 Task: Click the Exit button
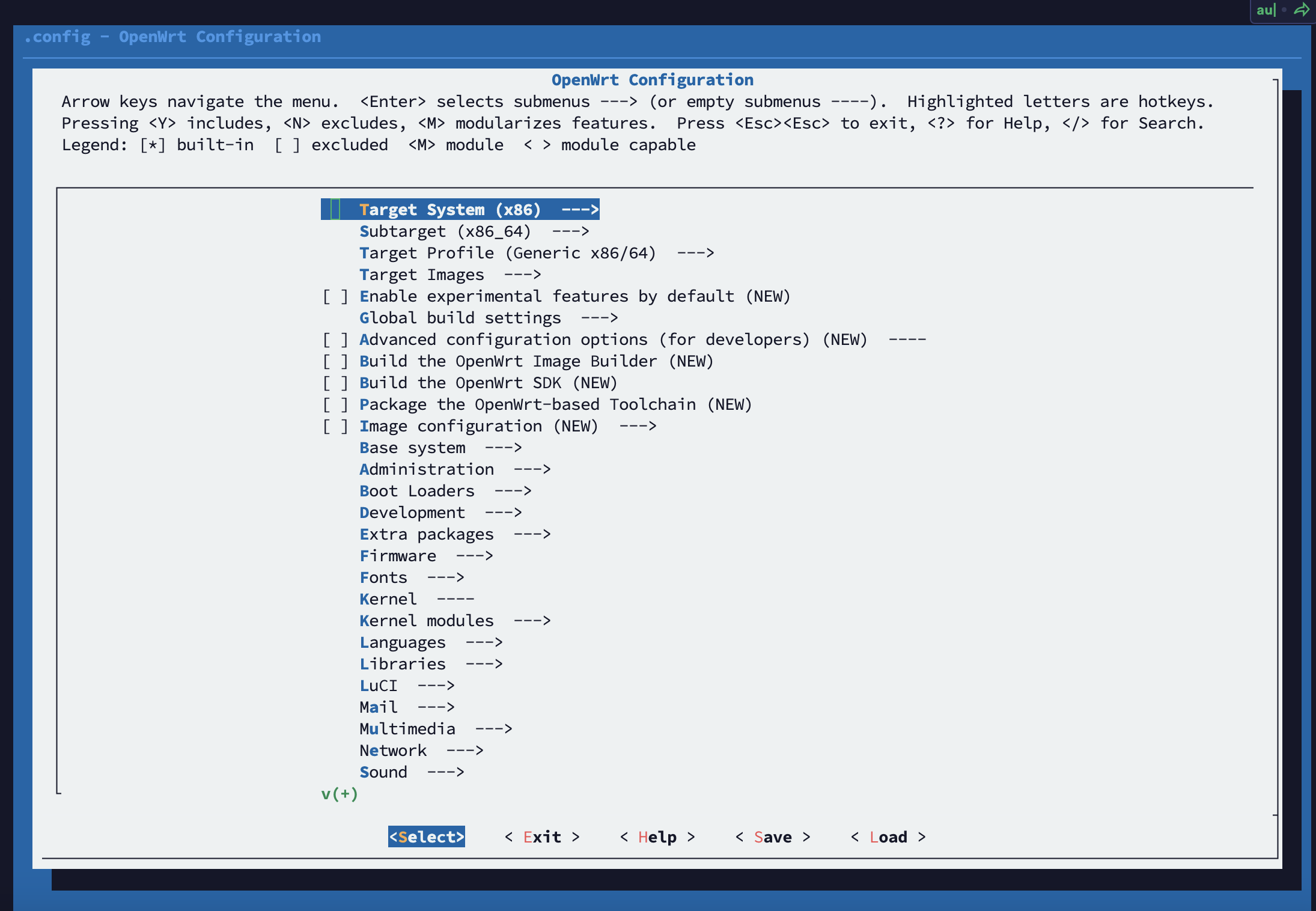(542, 837)
